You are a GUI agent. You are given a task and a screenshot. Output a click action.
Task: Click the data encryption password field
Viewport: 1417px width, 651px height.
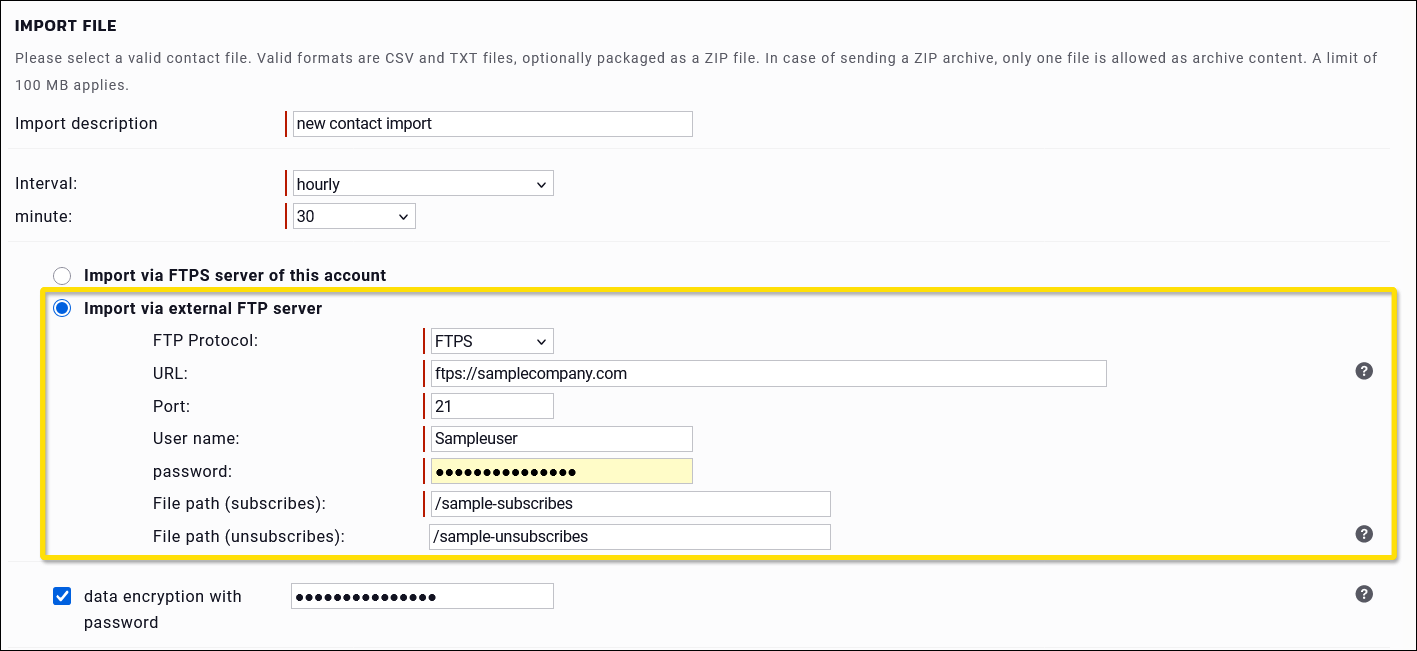(x=422, y=596)
